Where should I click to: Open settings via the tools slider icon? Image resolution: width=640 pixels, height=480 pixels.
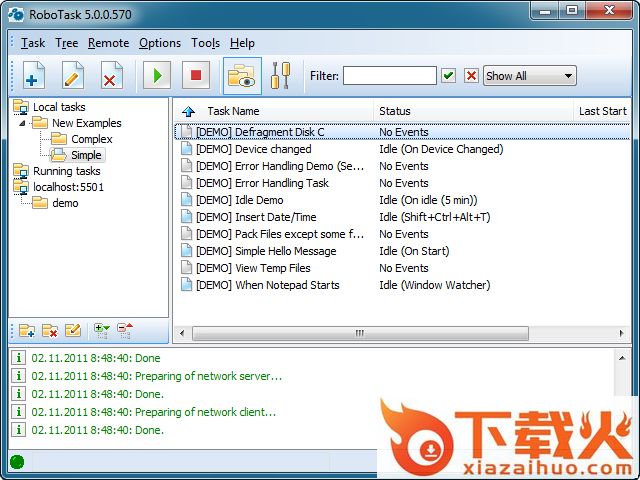(x=281, y=76)
